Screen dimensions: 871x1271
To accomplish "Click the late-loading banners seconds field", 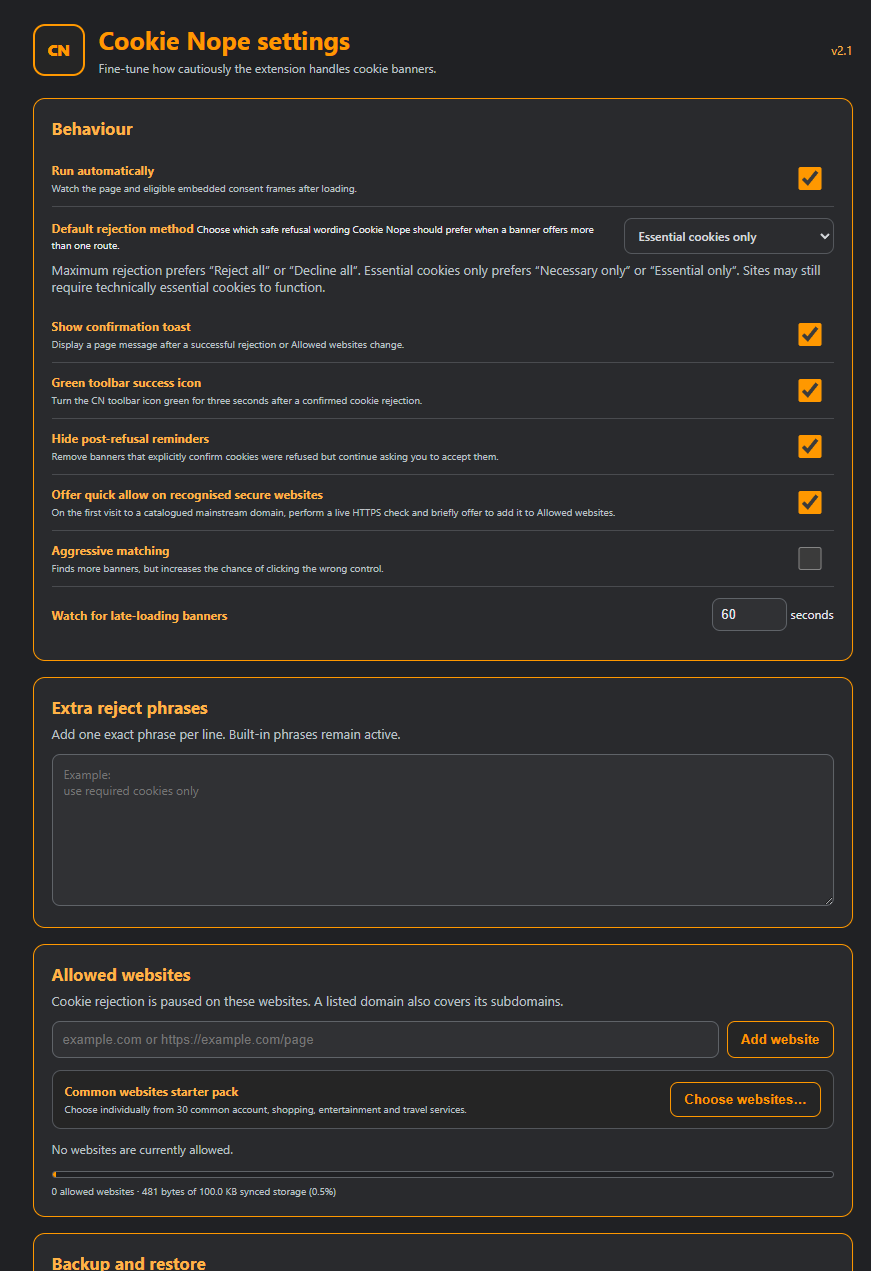I will pyautogui.click(x=749, y=614).
